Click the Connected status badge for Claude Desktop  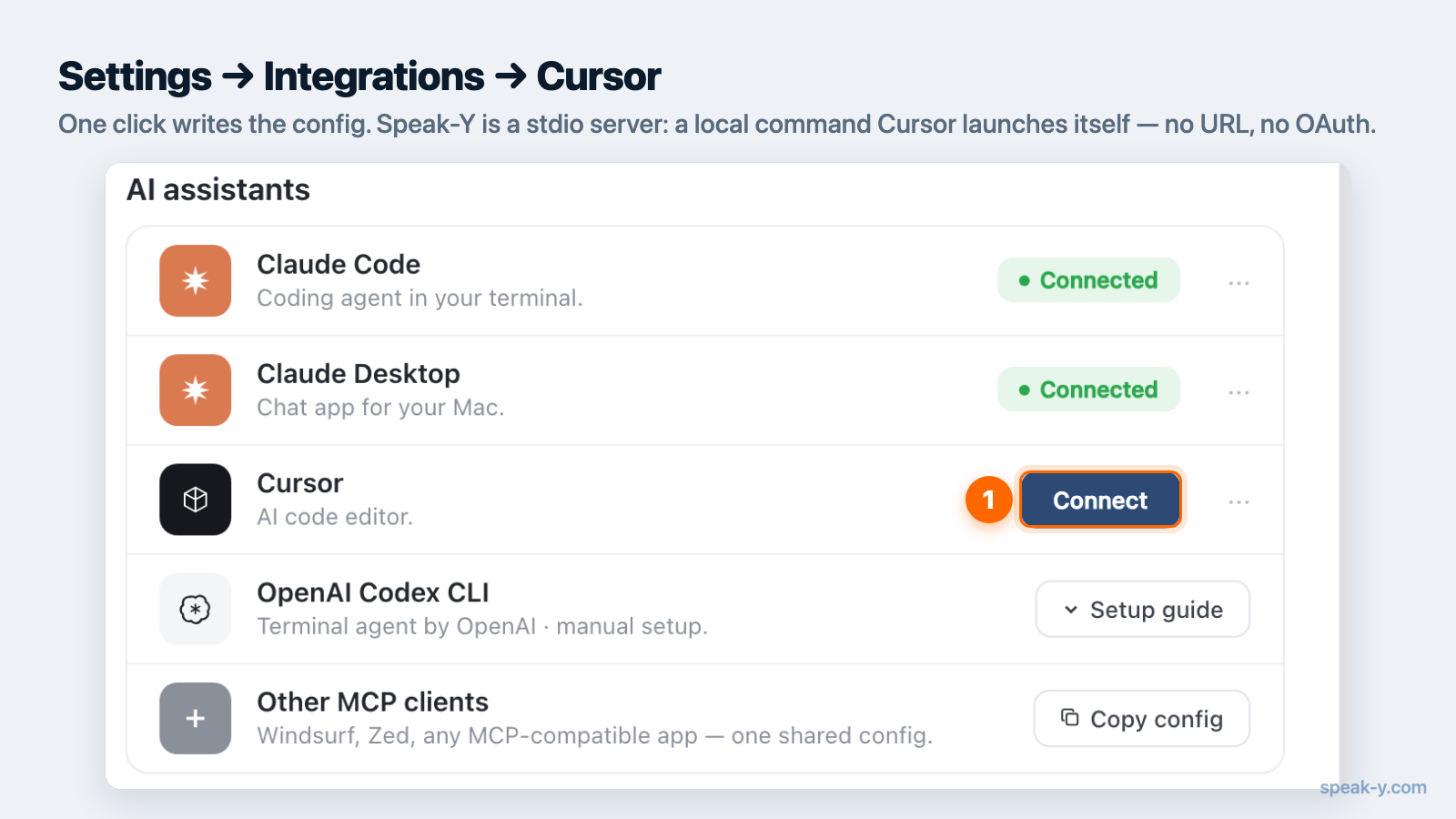point(1088,389)
